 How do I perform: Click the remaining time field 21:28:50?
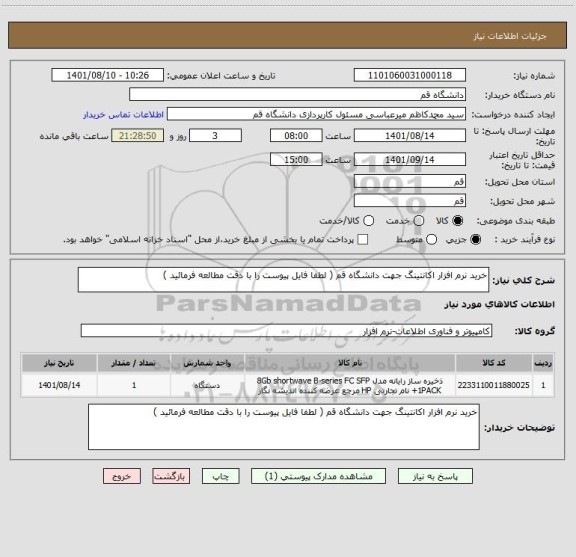point(138,136)
